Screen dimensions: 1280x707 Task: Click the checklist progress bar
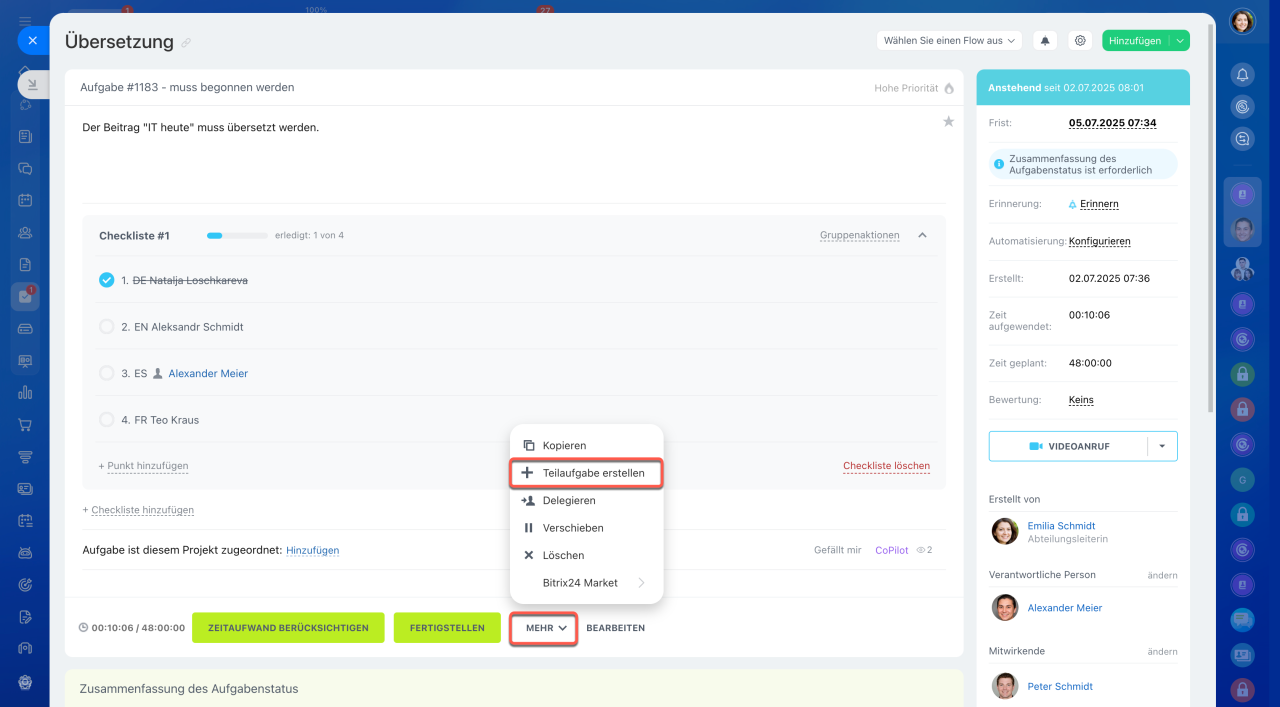[237, 236]
